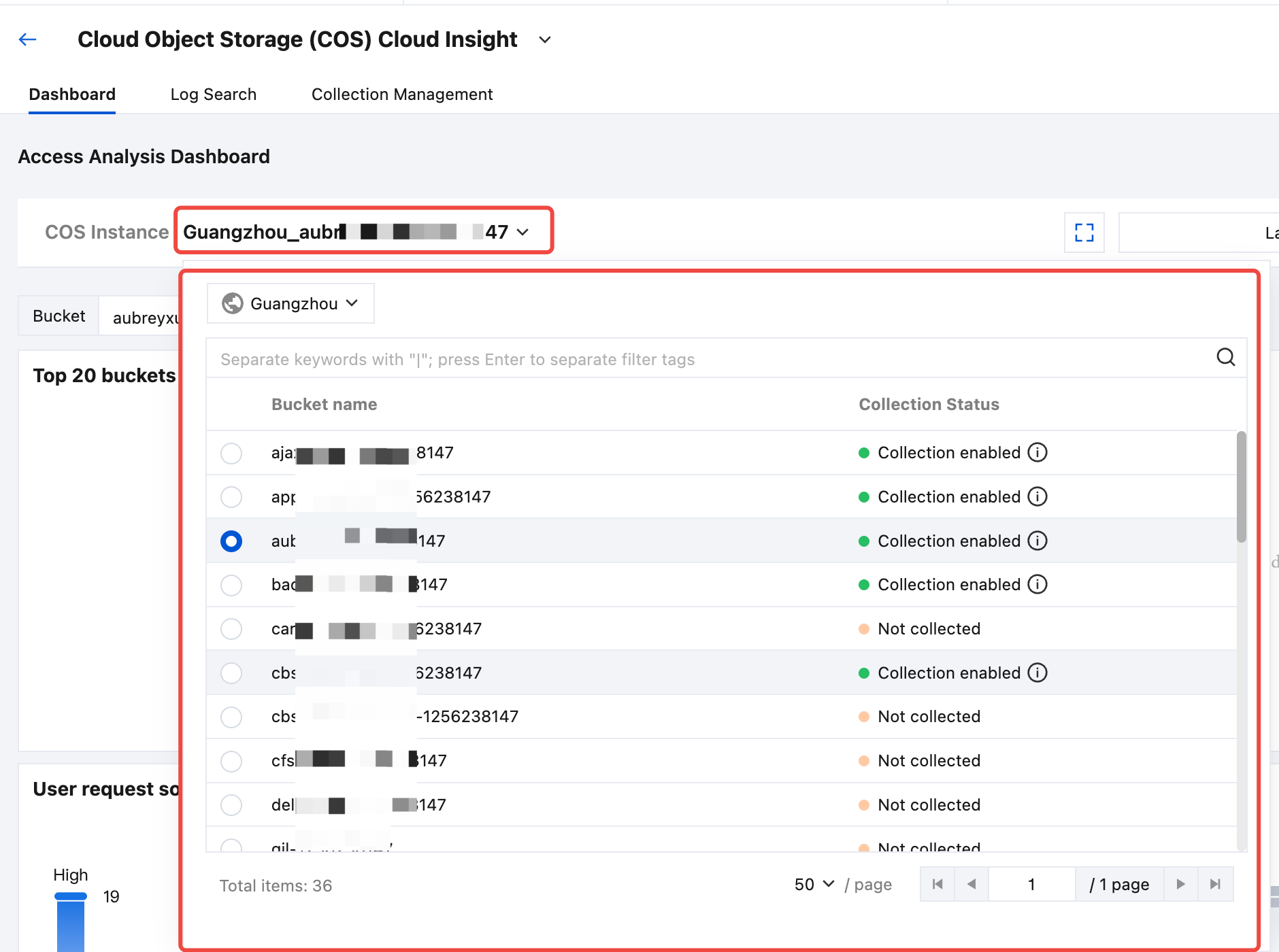Select the radio button for bucket starting with aja

[x=231, y=454]
